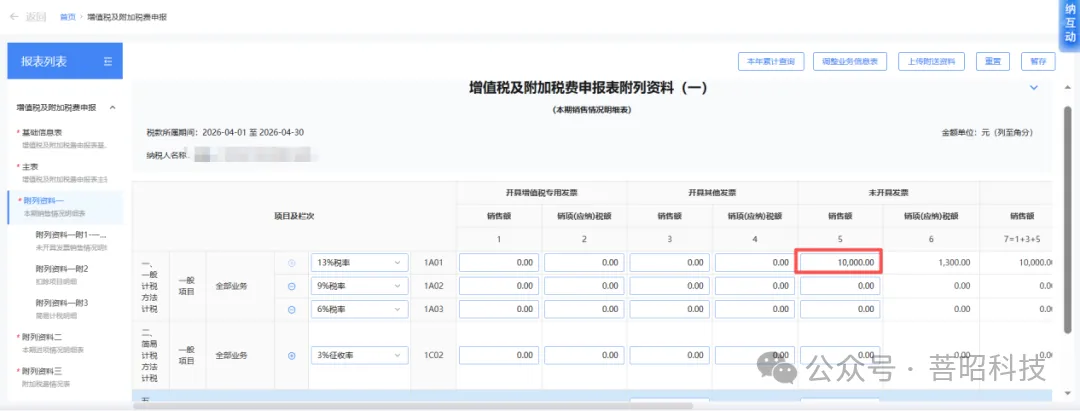Remove the 9%税率 row via minus icon
The width and height of the screenshot is (1080, 411).
pyautogui.click(x=291, y=286)
